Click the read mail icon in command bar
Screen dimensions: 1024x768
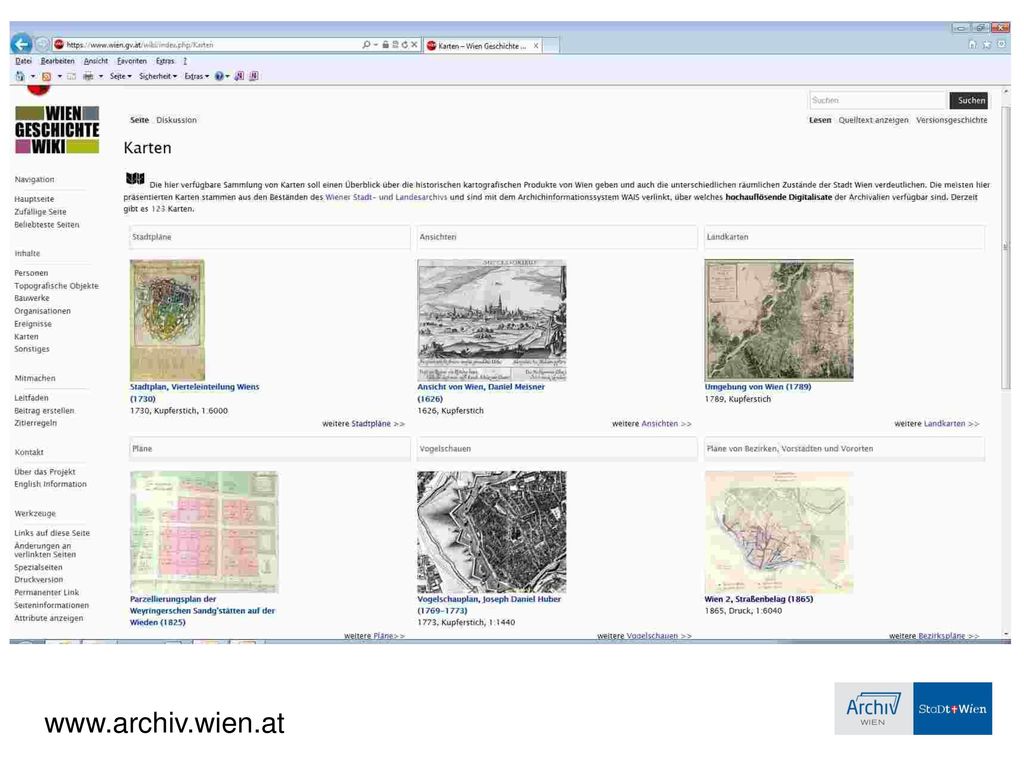click(x=72, y=76)
